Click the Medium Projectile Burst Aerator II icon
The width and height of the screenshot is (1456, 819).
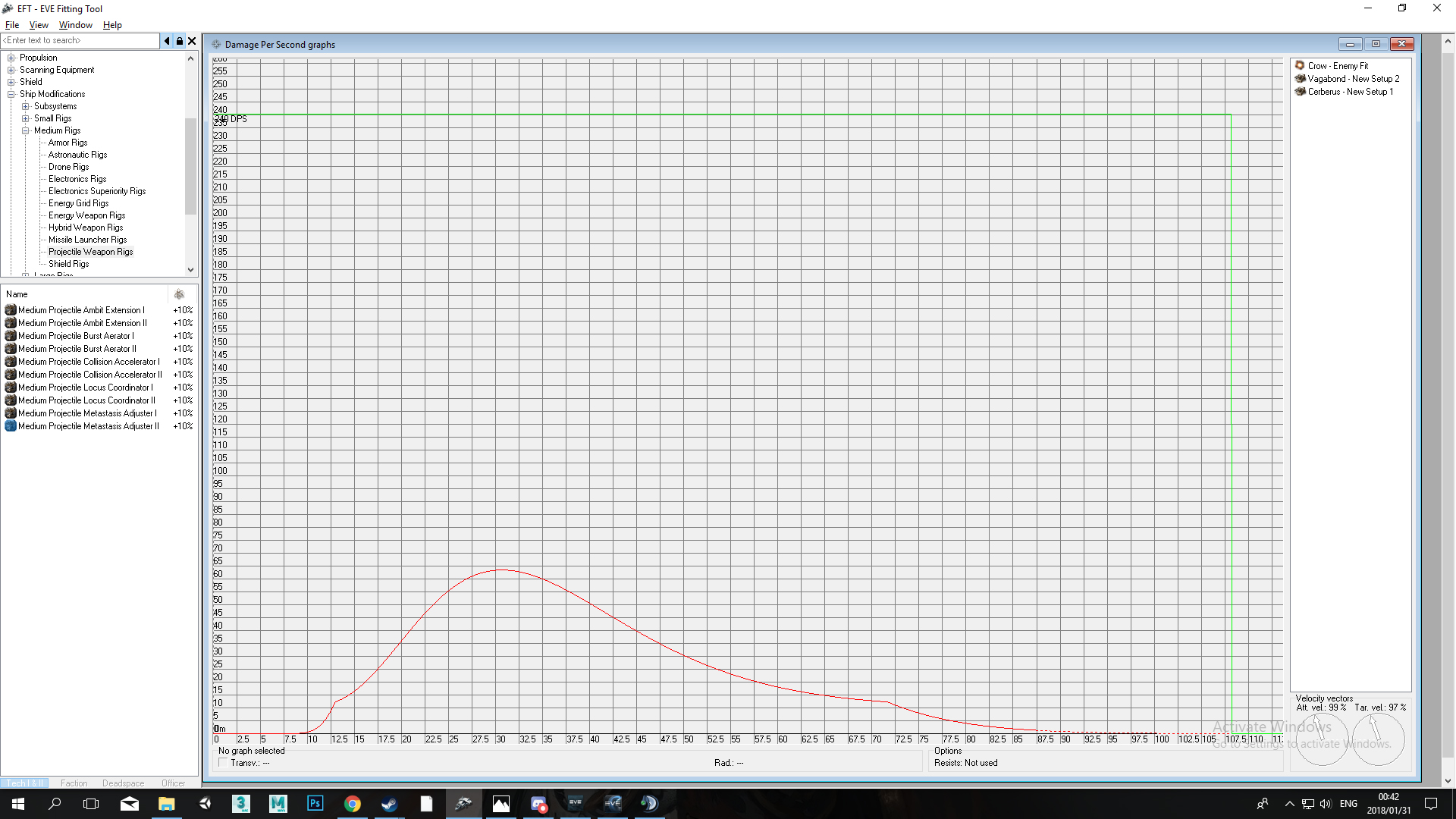pyautogui.click(x=11, y=349)
